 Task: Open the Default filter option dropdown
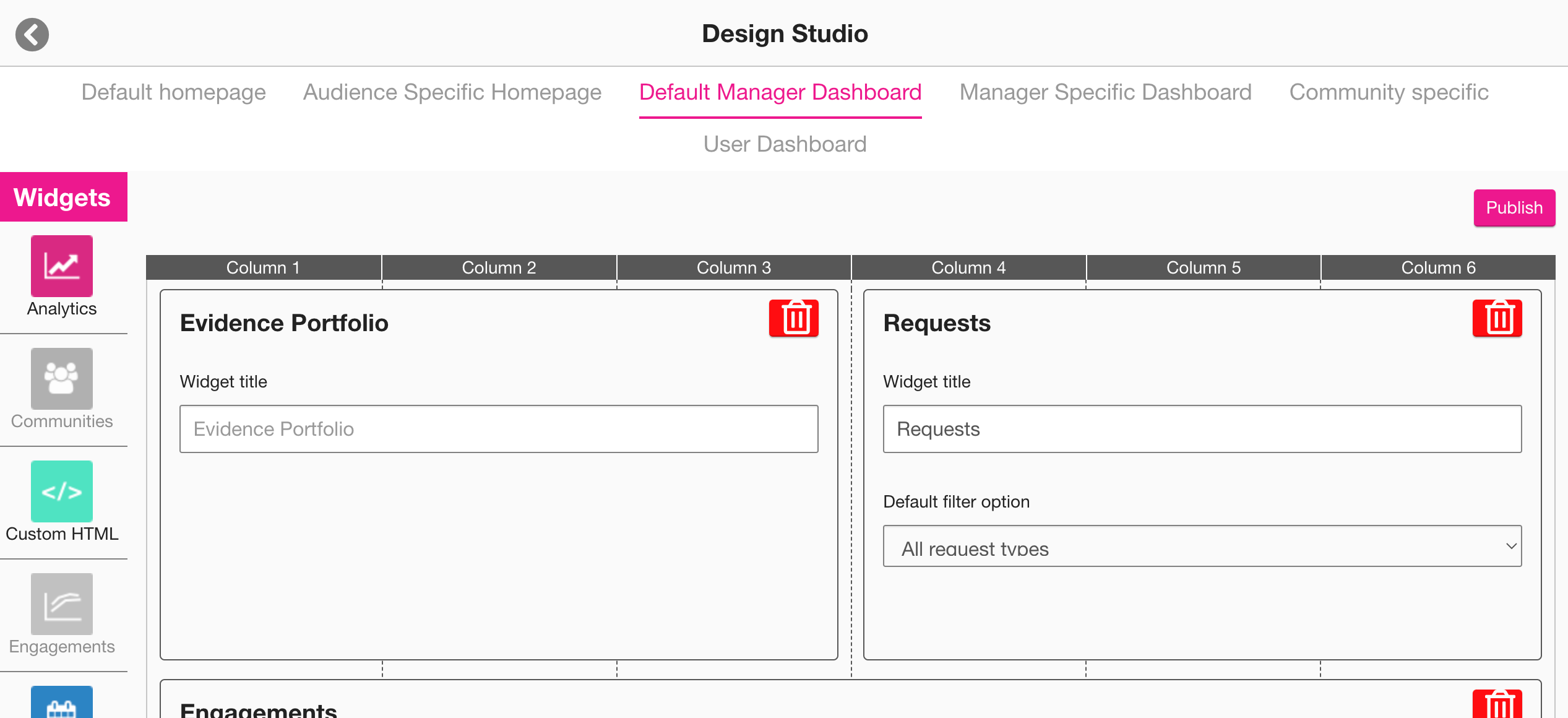[x=1202, y=547]
